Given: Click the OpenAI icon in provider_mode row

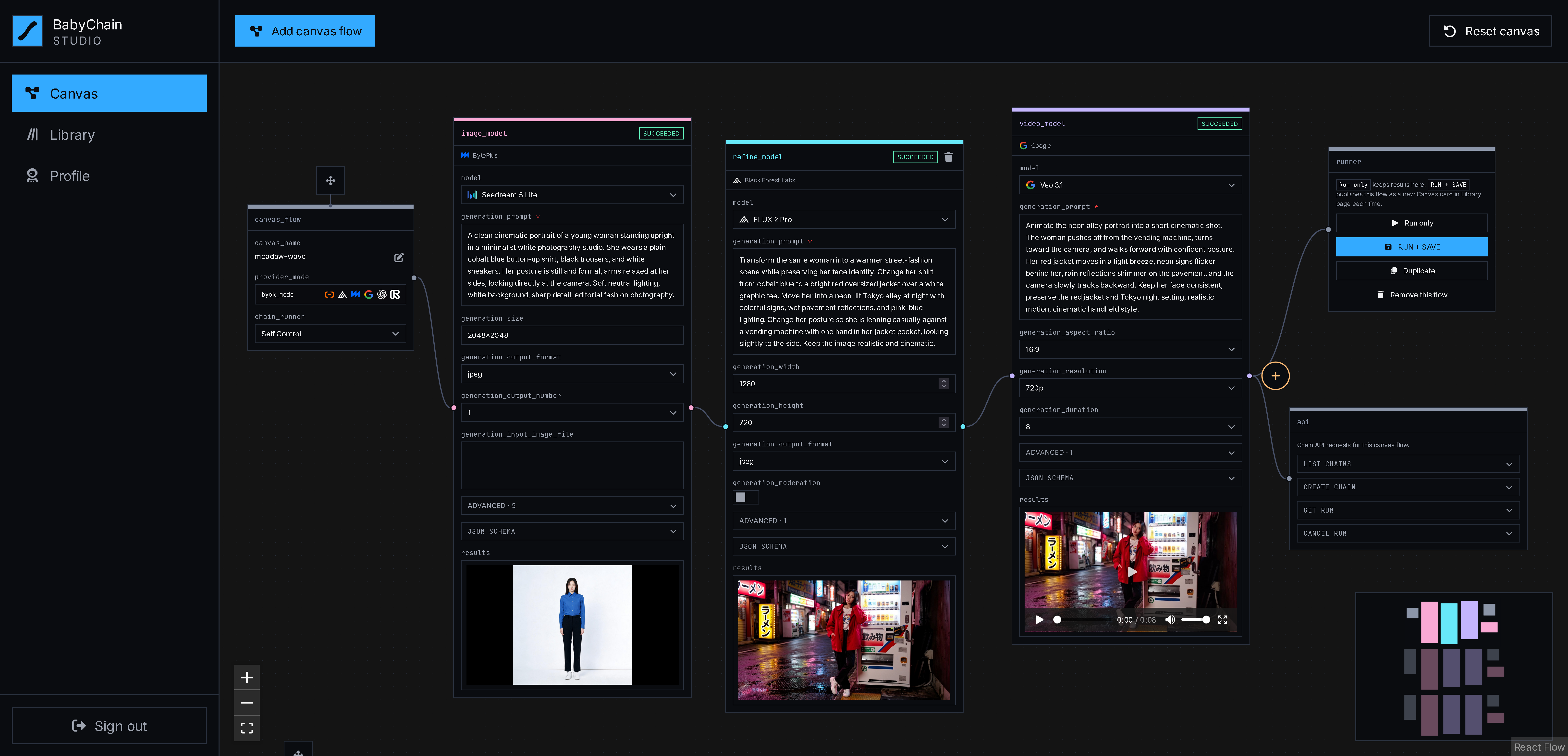Looking at the screenshot, I should (x=382, y=295).
